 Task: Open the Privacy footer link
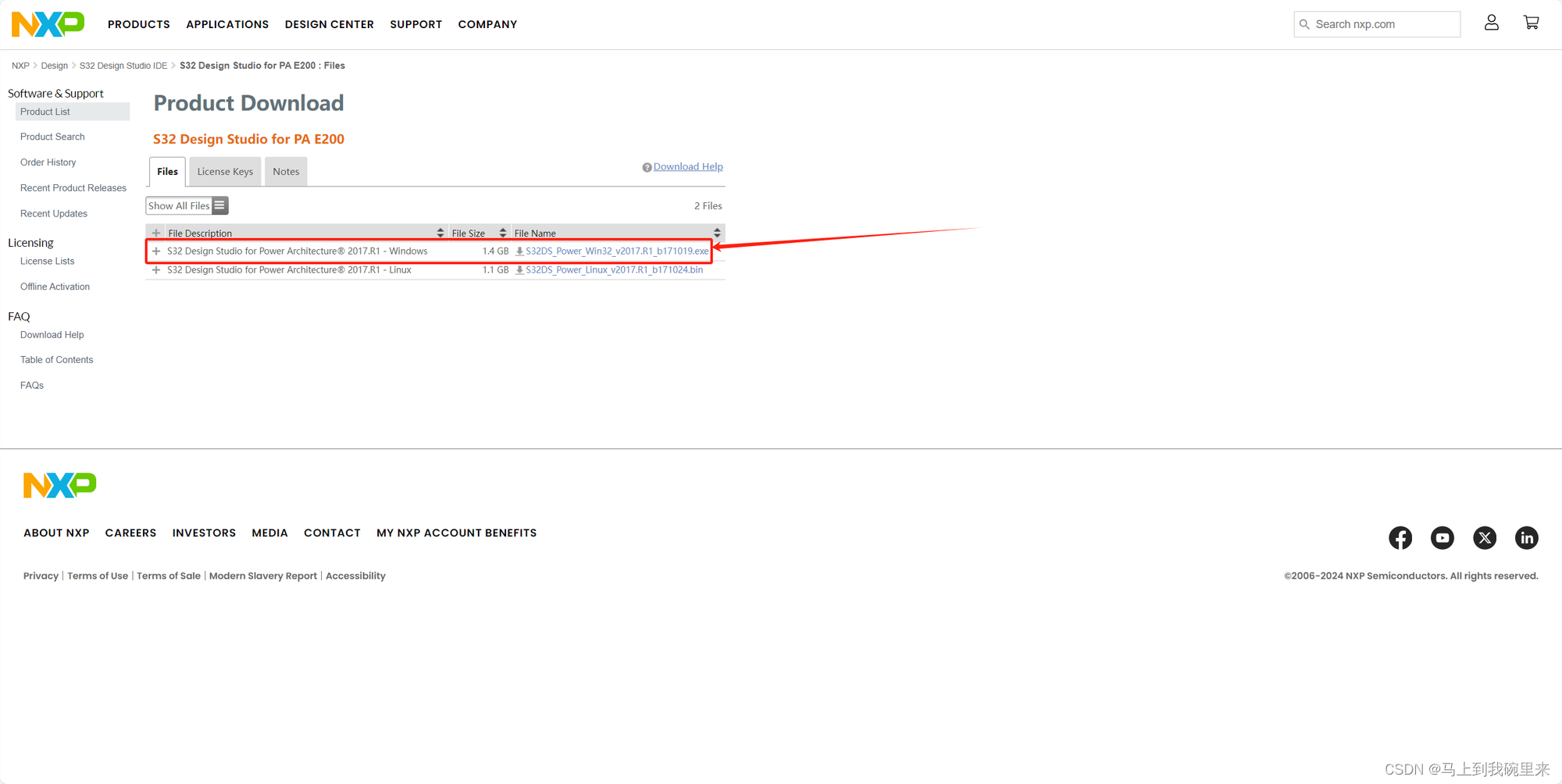41,576
